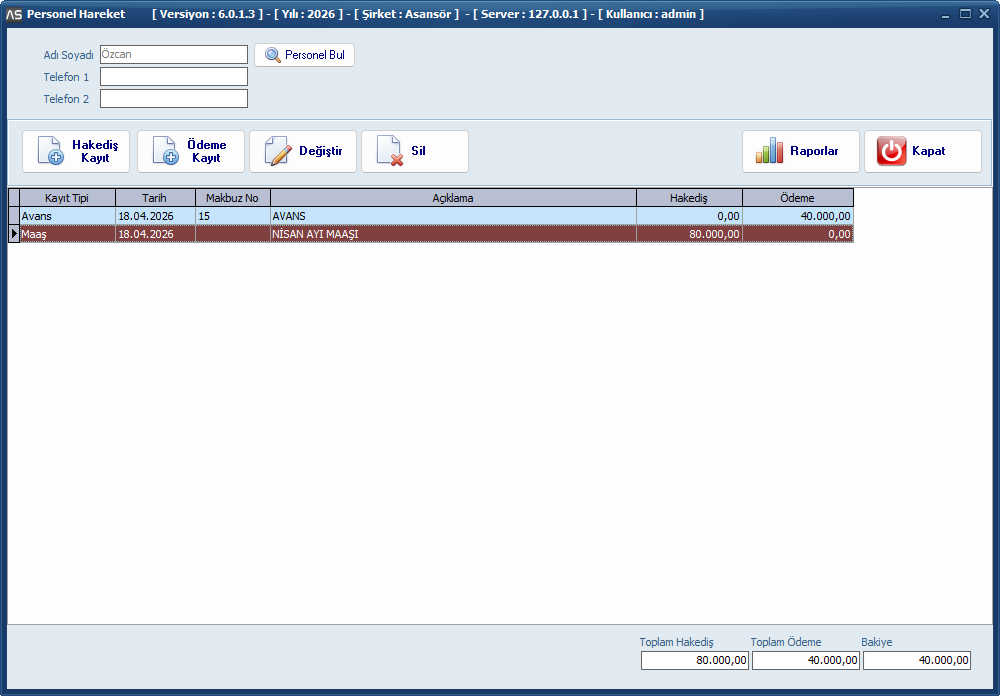Open Raporlar bar chart icon
This screenshot has height=696, width=1000.
[769, 151]
